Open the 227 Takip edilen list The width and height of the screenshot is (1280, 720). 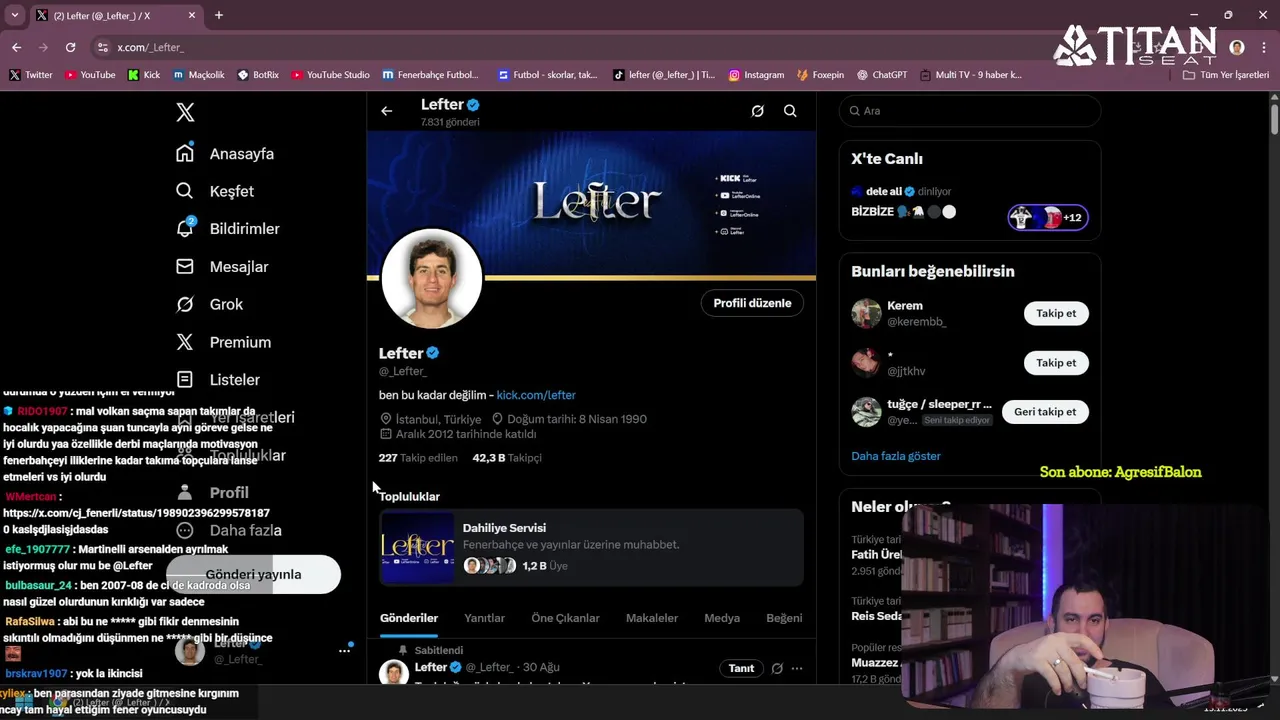click(x=418, y=458)
